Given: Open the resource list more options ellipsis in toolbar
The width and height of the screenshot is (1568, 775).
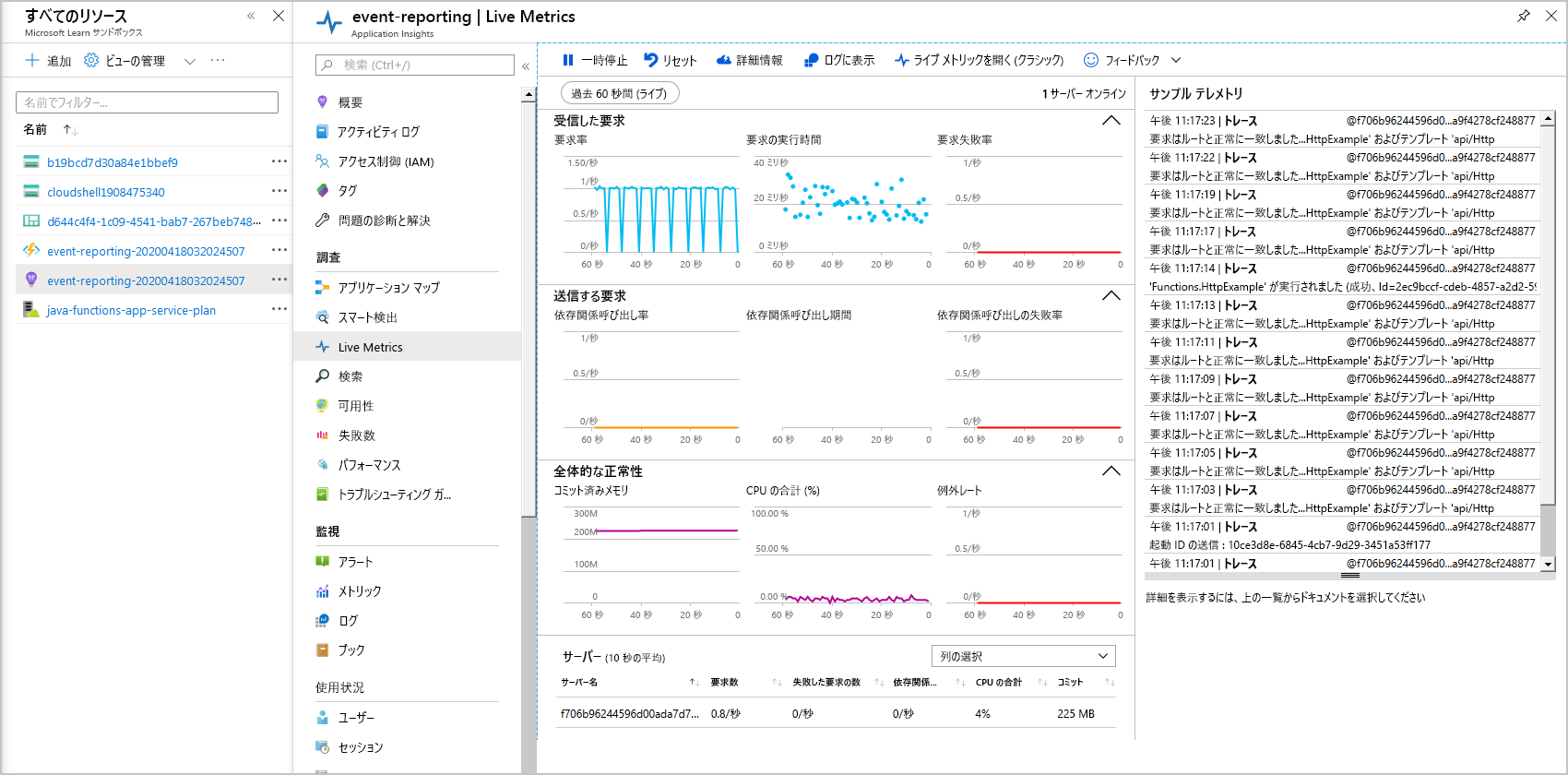Looking at the screenshot, I should (218, 60).
